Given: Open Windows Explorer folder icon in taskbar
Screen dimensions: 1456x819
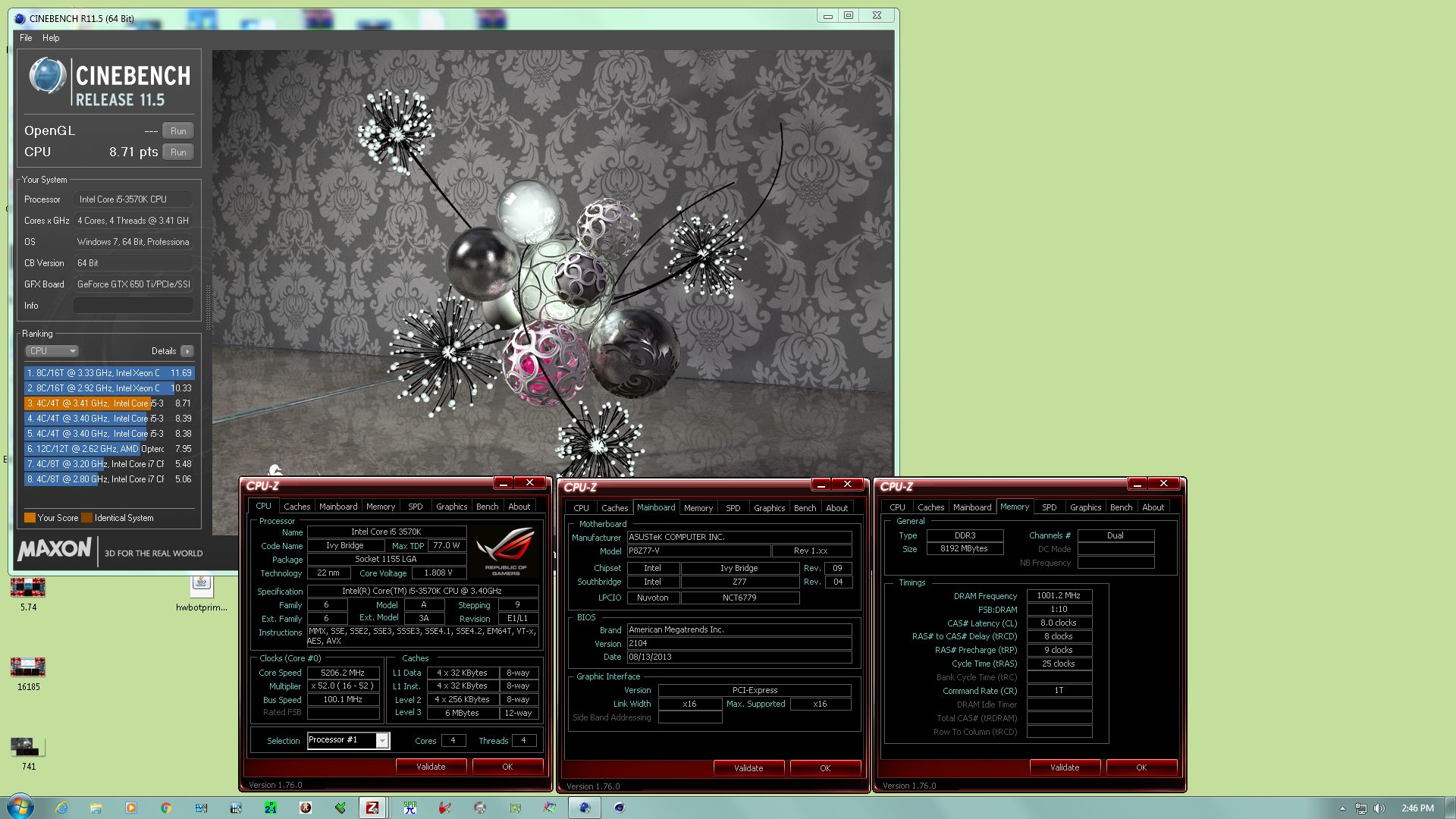Looking at the screenshot, I should (96, 808).
